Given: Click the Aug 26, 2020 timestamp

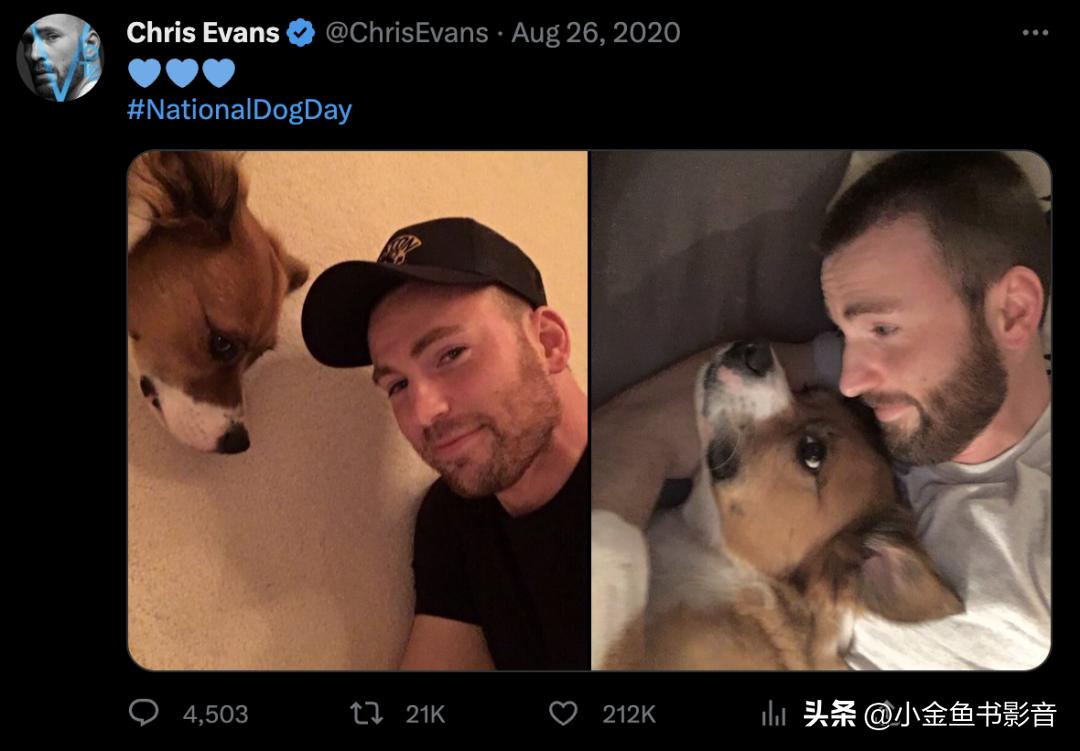Looking at the screenshot, I should pyautogui.click(x=596, y=33).
